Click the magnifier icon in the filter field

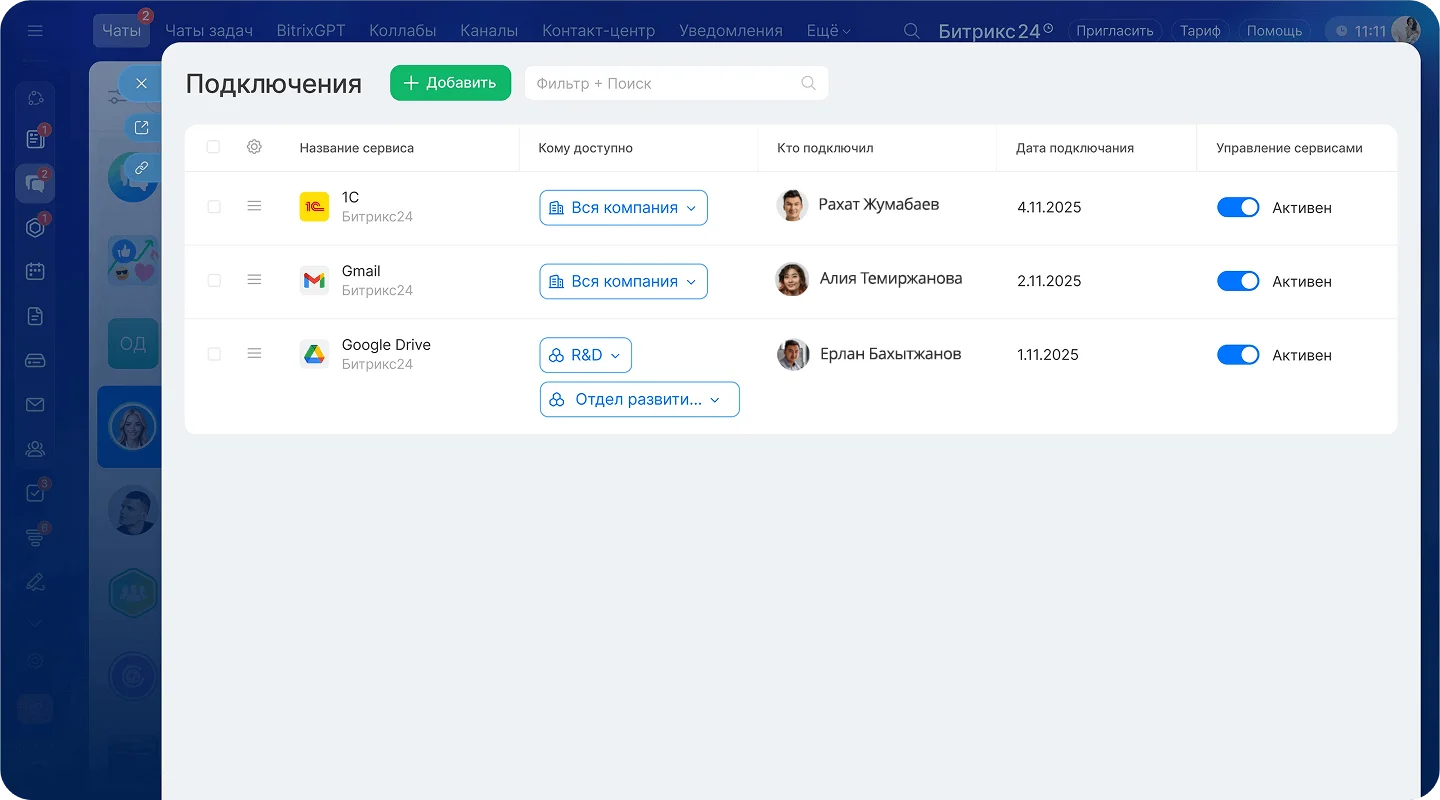(x=808, y=83)
